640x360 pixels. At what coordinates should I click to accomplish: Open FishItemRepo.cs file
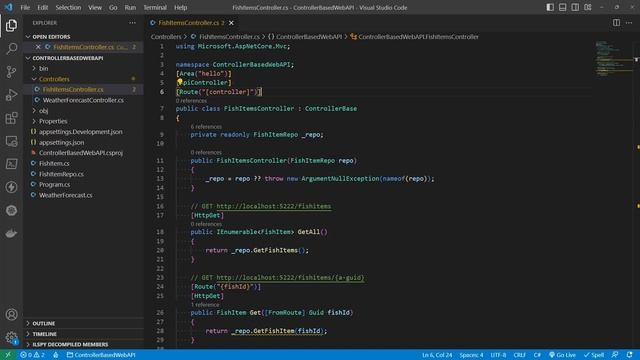click(x=61, y=174)
